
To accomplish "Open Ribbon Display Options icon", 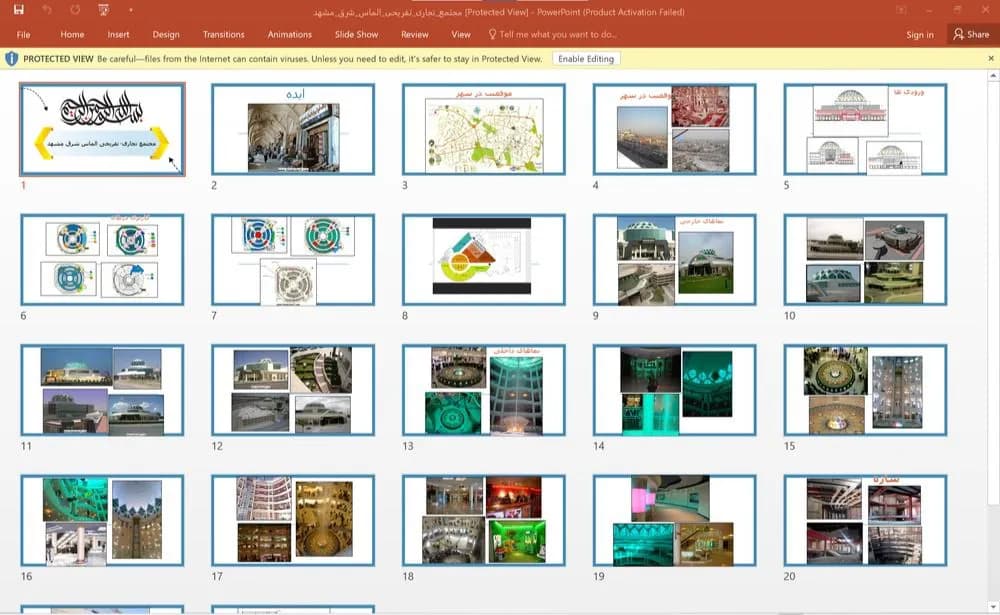I will pyautogui.click(x=901, y=10).
